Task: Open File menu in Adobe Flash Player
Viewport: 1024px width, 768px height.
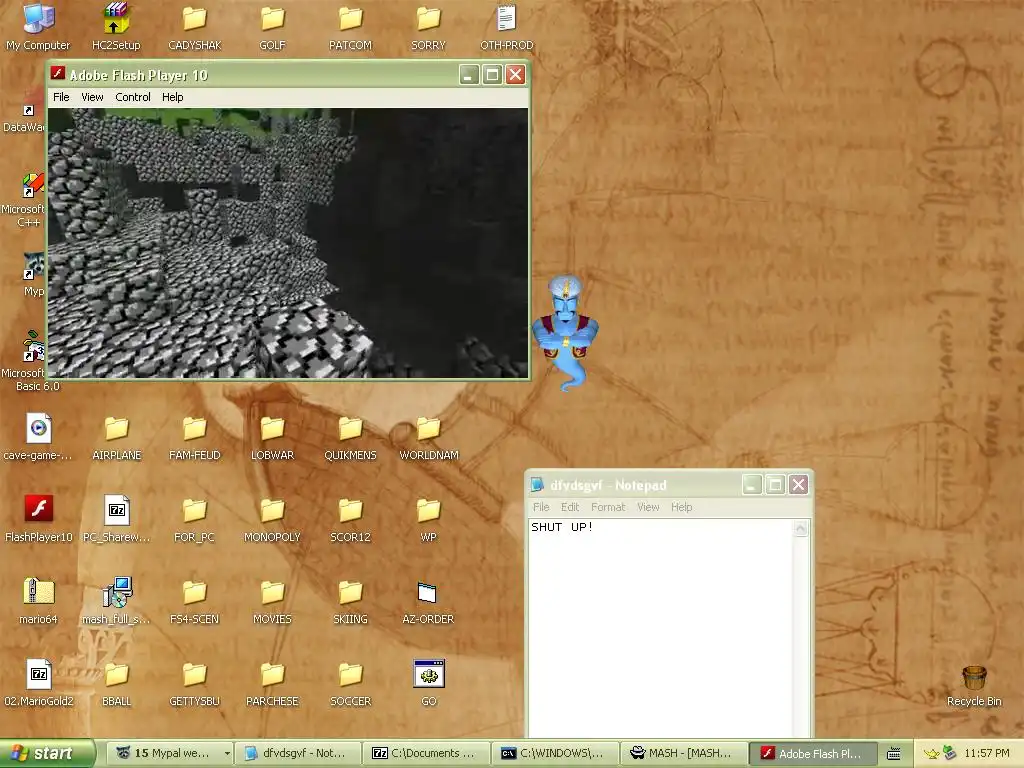Action: point(61,97)
